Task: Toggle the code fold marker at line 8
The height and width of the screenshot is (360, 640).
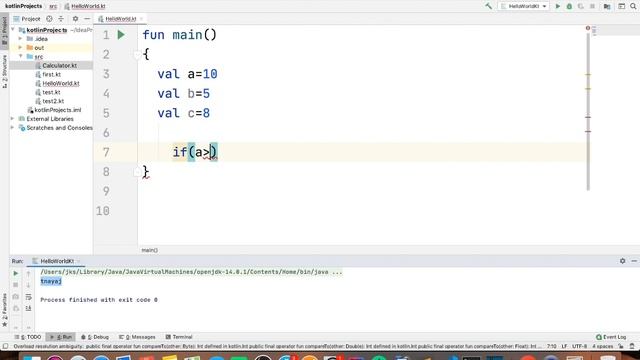Action: (137, 172)
